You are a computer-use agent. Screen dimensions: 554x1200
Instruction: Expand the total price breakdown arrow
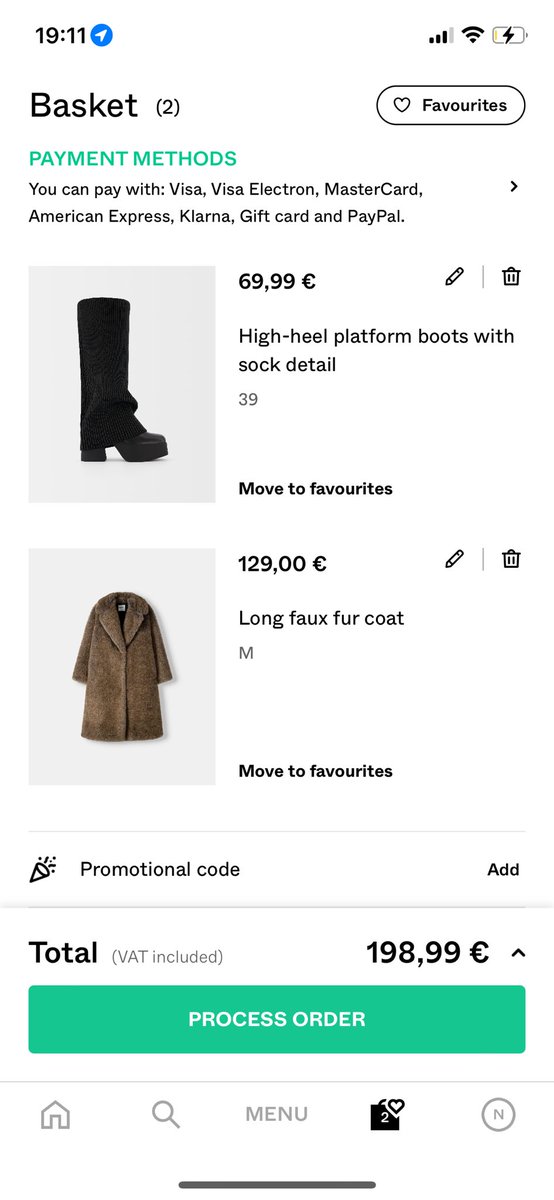tap(518, 953)
